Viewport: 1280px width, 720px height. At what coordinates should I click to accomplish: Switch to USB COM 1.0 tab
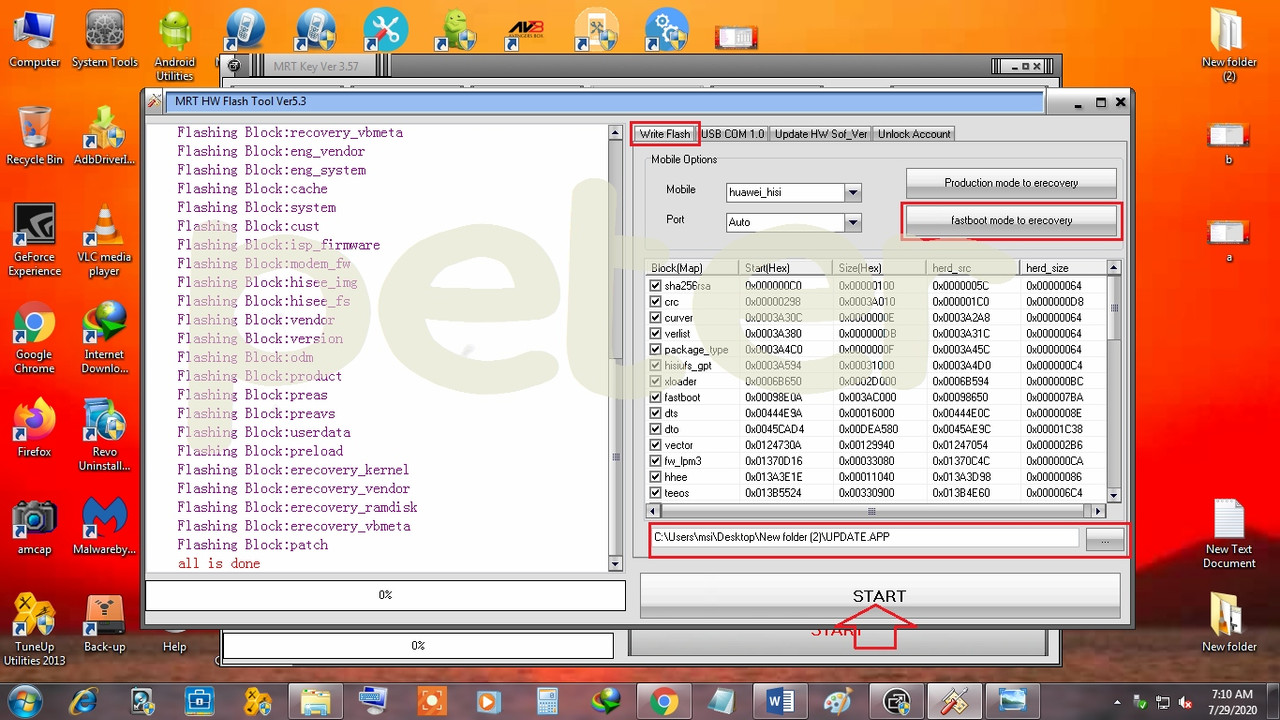732,134
